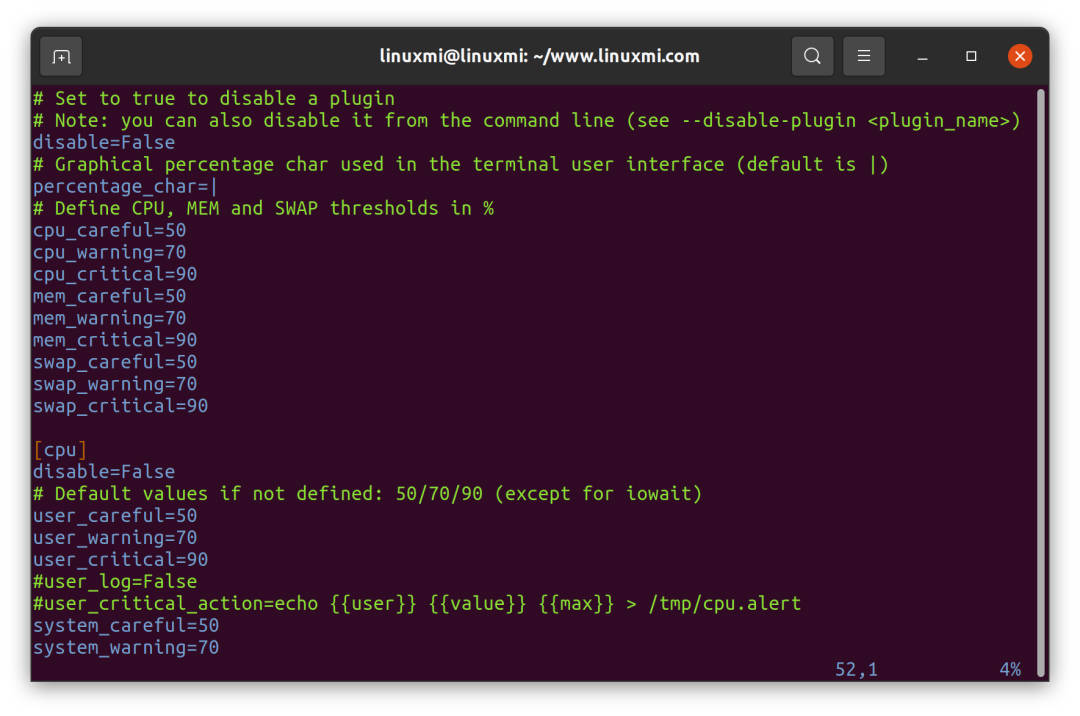Image resolution: width=1080 pixels, height=716 pixels.
Task: Click the system_careful=50 line
Action: [126, 626]
